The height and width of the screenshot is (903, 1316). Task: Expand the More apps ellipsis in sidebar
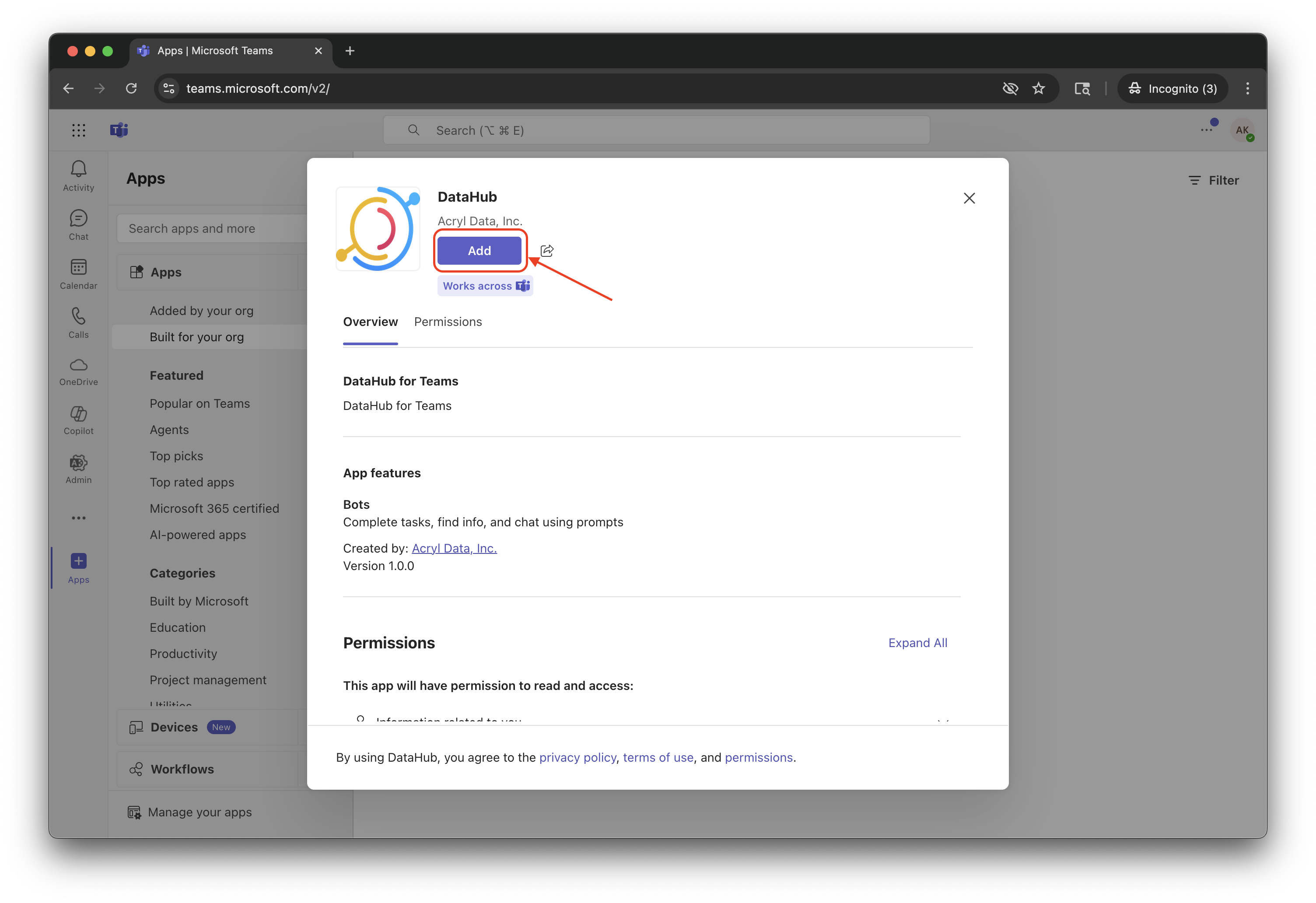pyautogui.click(x=78, y=518)
